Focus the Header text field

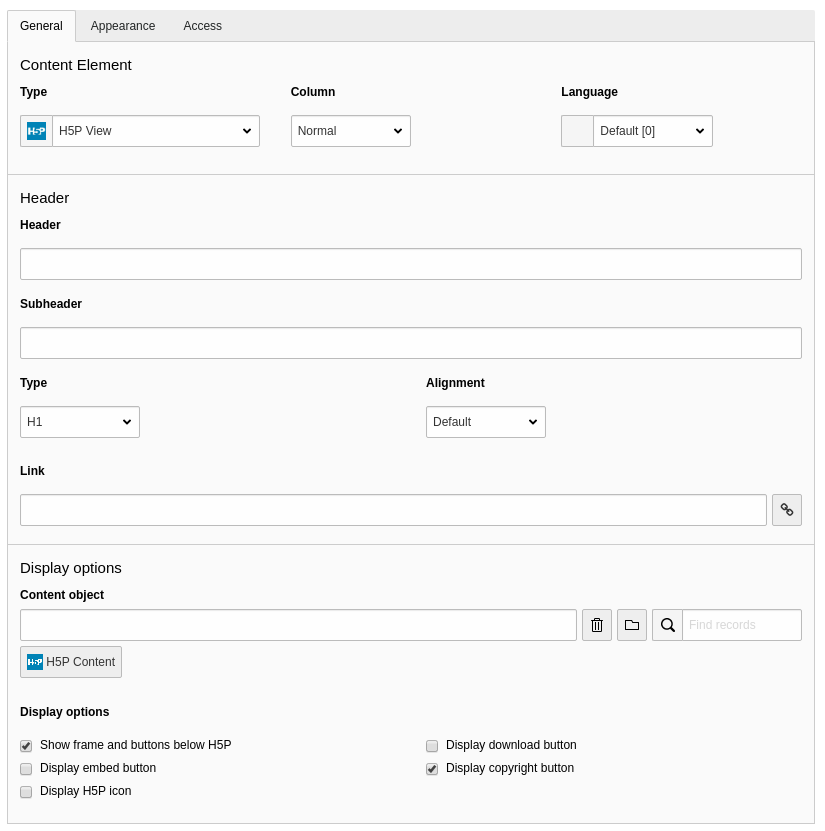point(411,264)
